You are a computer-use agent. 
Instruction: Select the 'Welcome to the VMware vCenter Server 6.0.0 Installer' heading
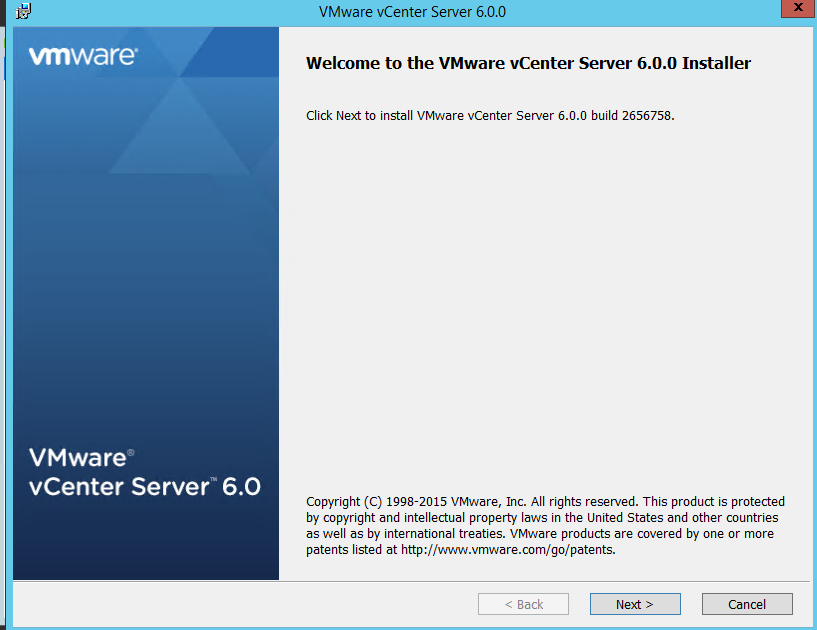coord(528,63)
